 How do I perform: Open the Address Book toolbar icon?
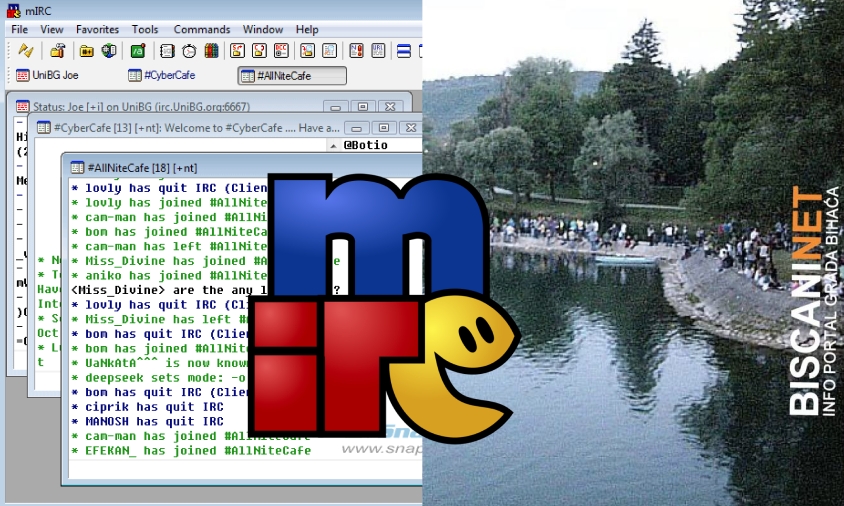167,51
